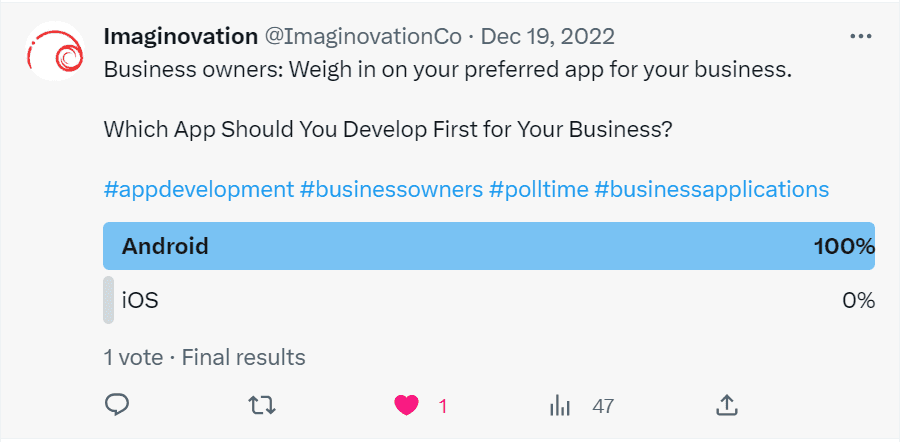Retweet this poll using the arrows icon

coord(262,406)
